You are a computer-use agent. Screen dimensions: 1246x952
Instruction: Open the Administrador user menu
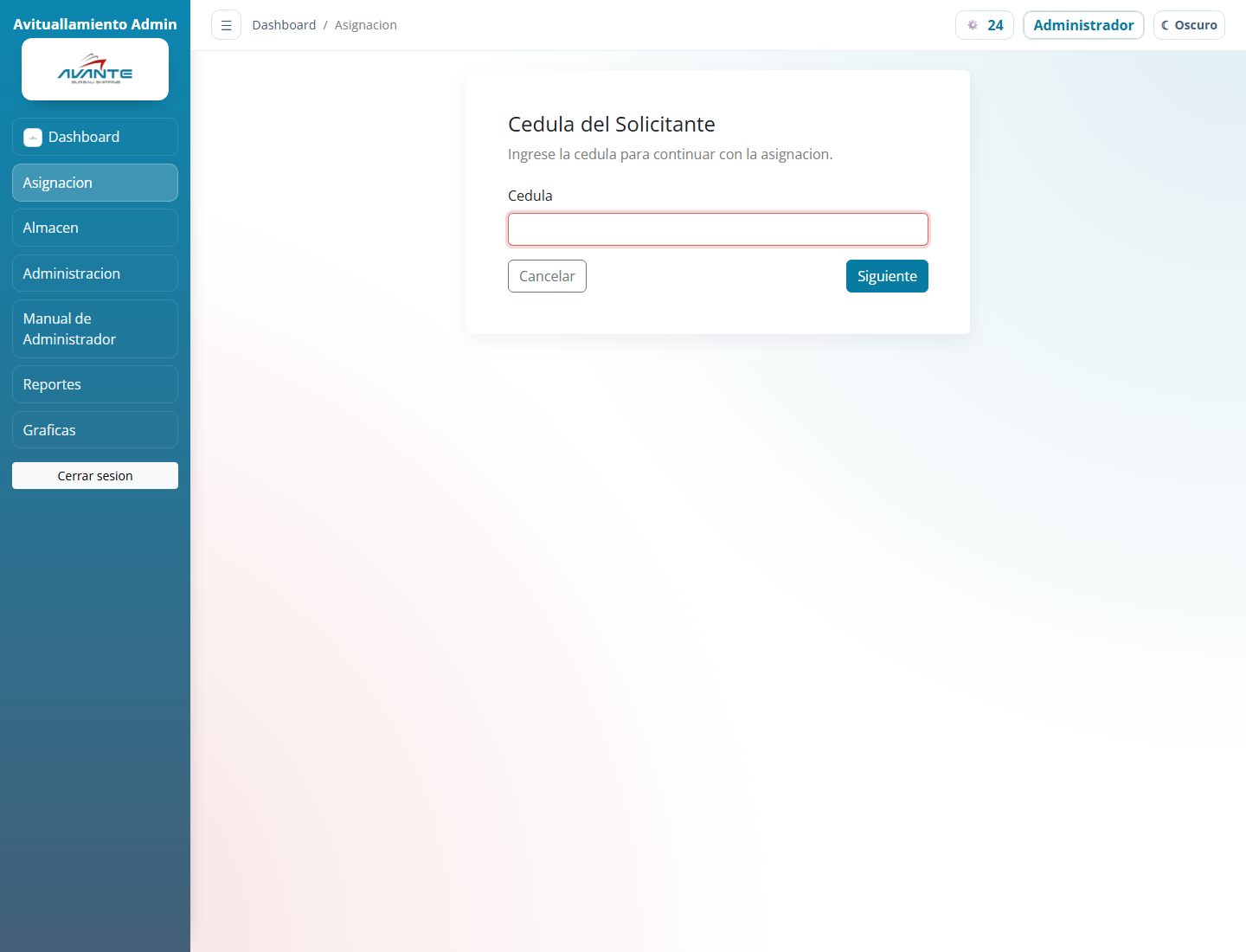pos(1083,25)
